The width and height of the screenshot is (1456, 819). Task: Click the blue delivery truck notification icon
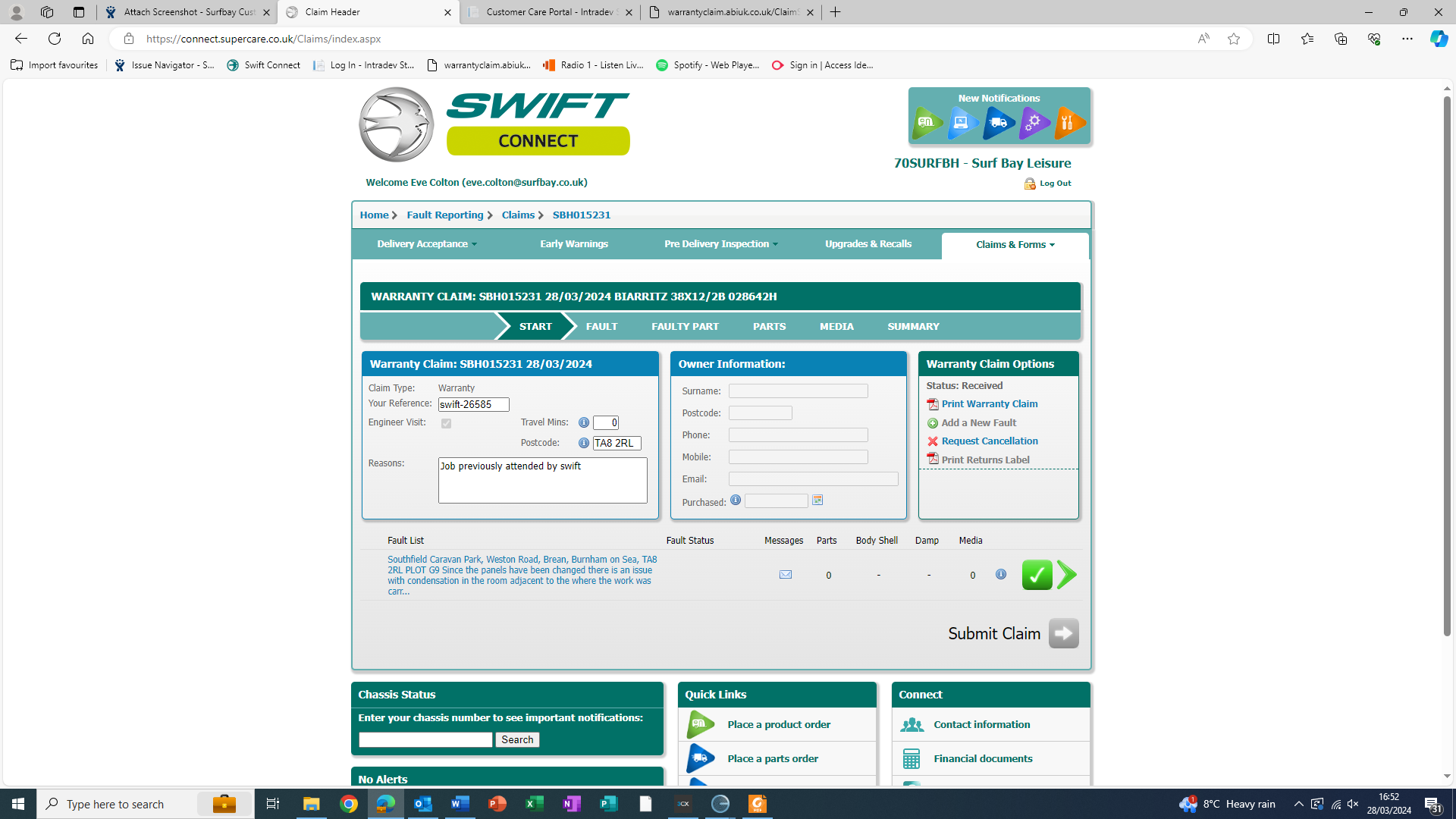click(x=999, y=123)
